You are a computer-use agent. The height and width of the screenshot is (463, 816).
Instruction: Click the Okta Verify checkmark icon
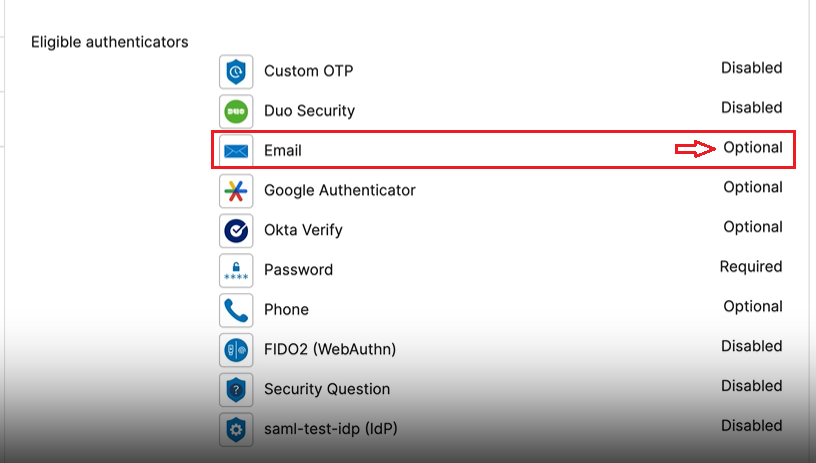pyautogui.click(x=236, y=230)
